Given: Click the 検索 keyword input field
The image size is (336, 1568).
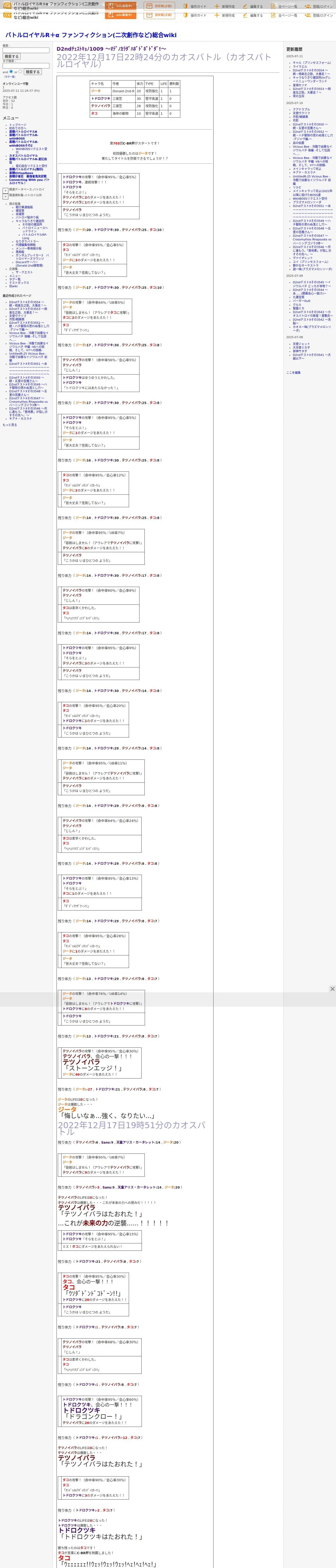Looking at the screenshot, I should (26, 50).
